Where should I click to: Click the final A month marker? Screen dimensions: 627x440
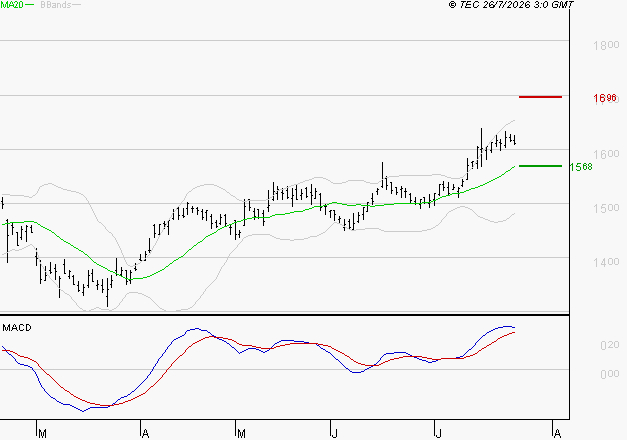coord(557,433)
